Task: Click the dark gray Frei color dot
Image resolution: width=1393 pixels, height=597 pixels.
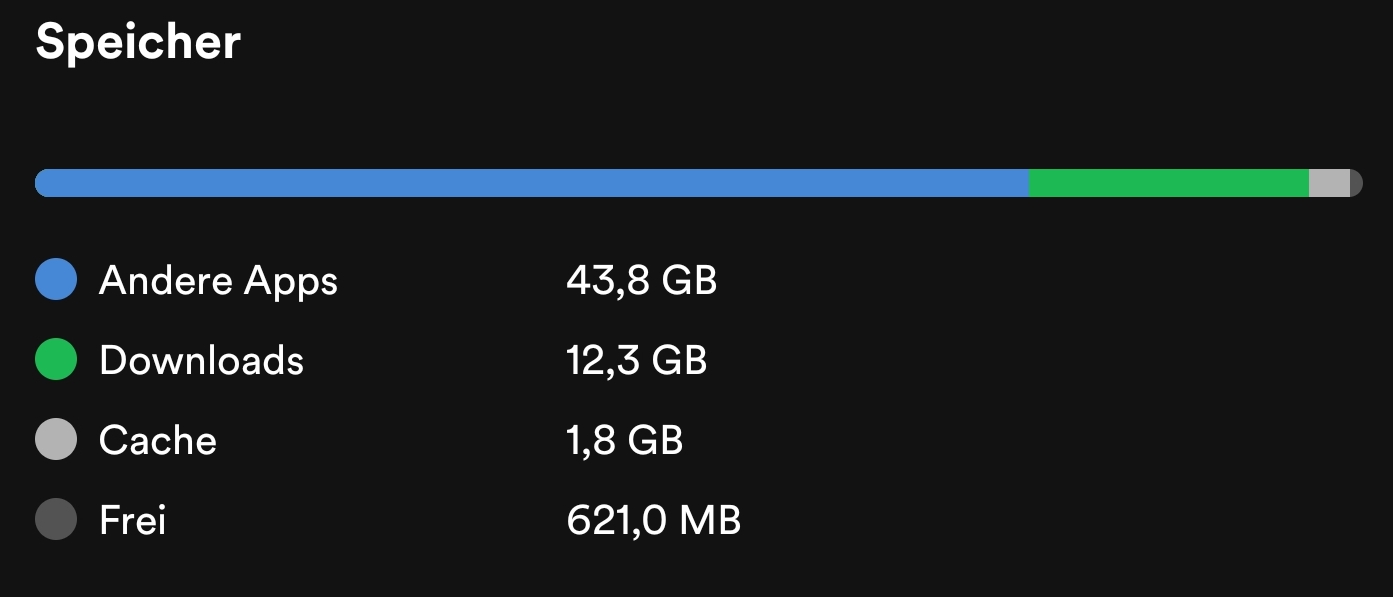Action: point(56,520)
